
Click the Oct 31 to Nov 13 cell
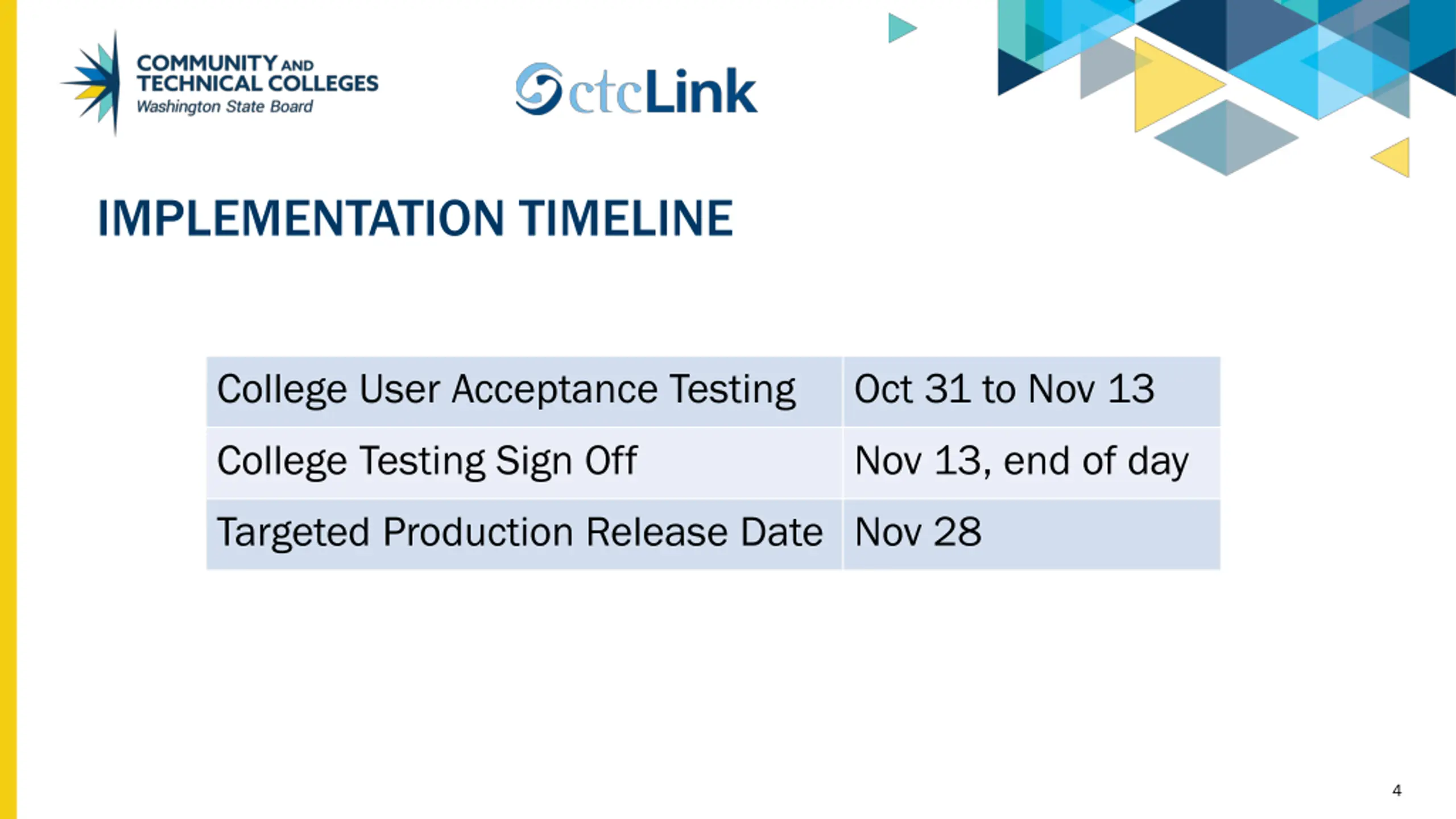point(1032,391)
